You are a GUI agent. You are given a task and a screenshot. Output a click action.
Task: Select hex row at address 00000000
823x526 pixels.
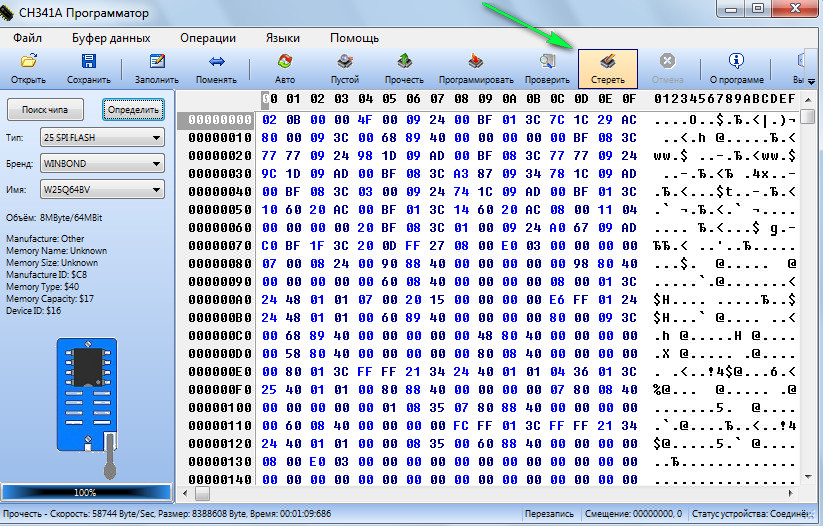click(x=488, y=120)
